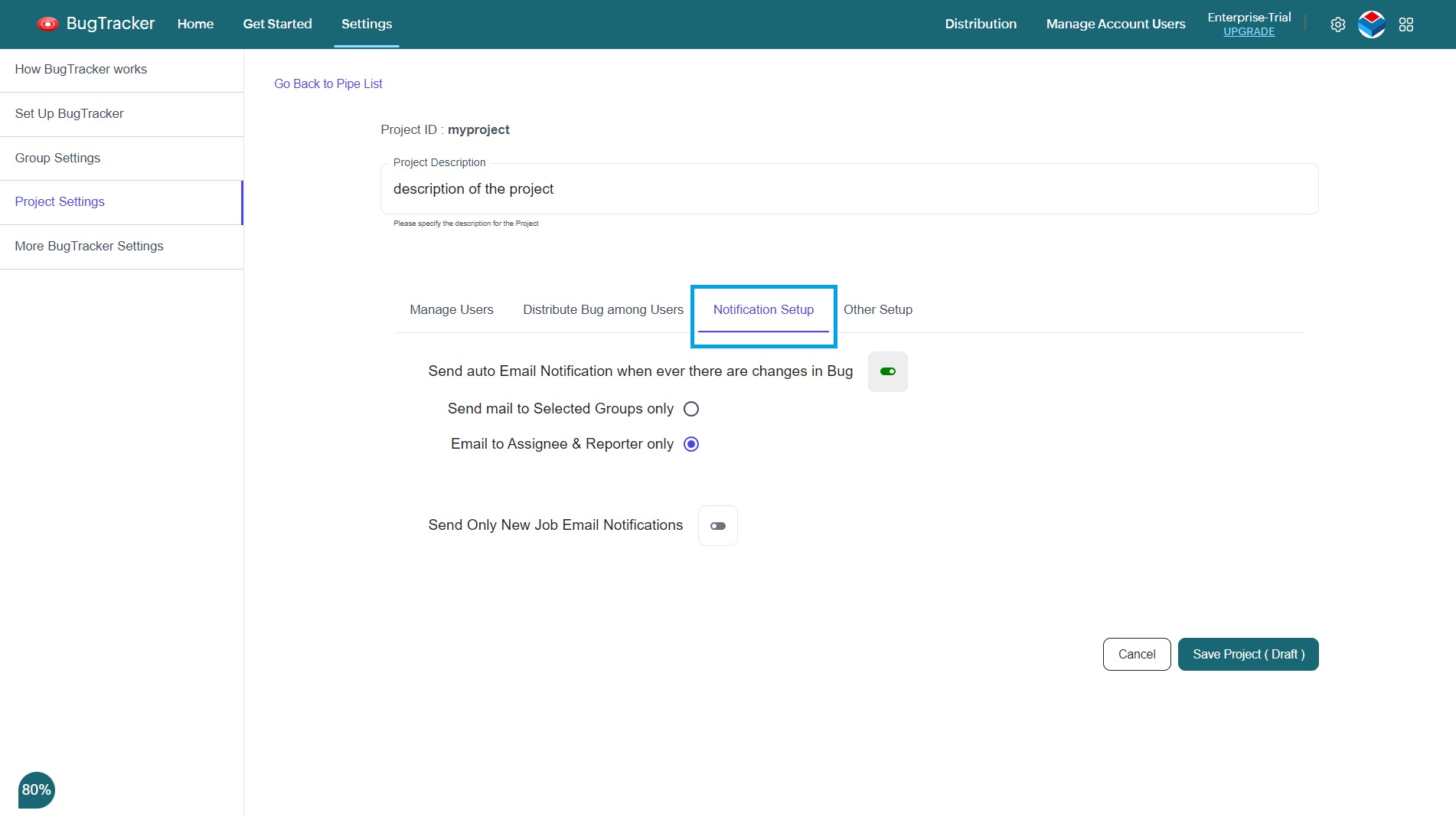Select the Notification Setup tab

[x=763, y=309]
